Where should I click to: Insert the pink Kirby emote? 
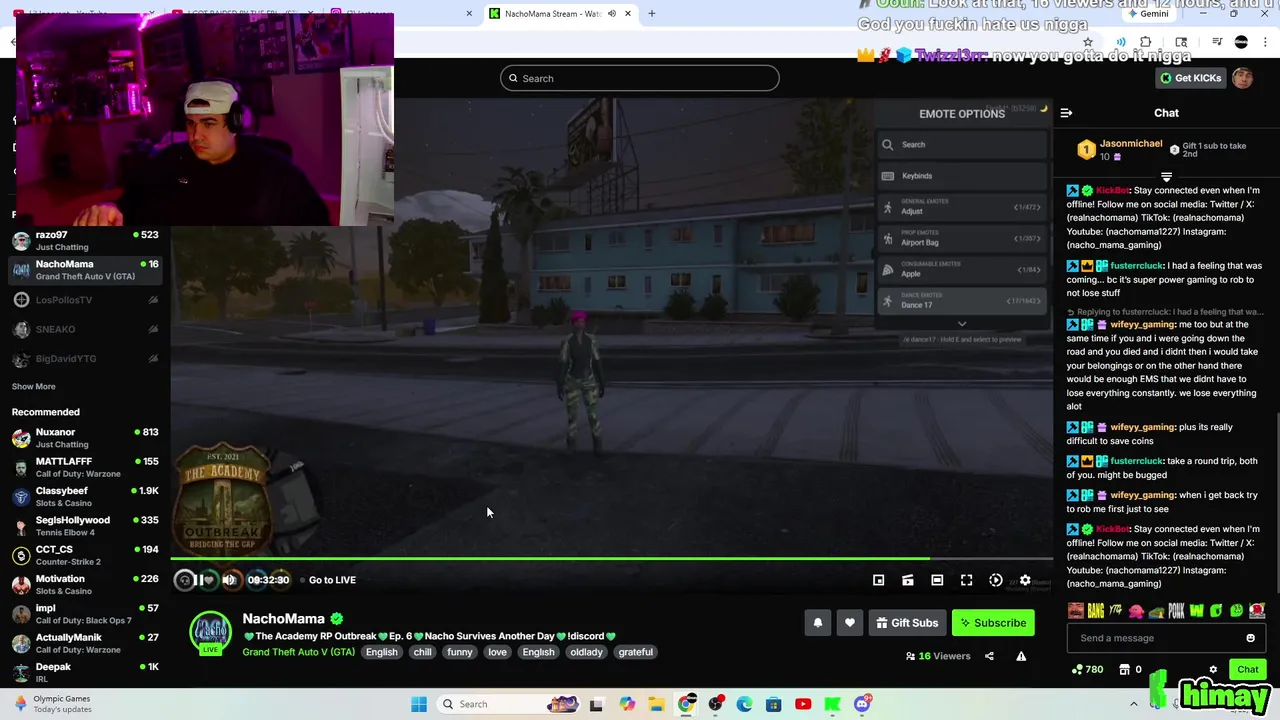coord(1136,611)
